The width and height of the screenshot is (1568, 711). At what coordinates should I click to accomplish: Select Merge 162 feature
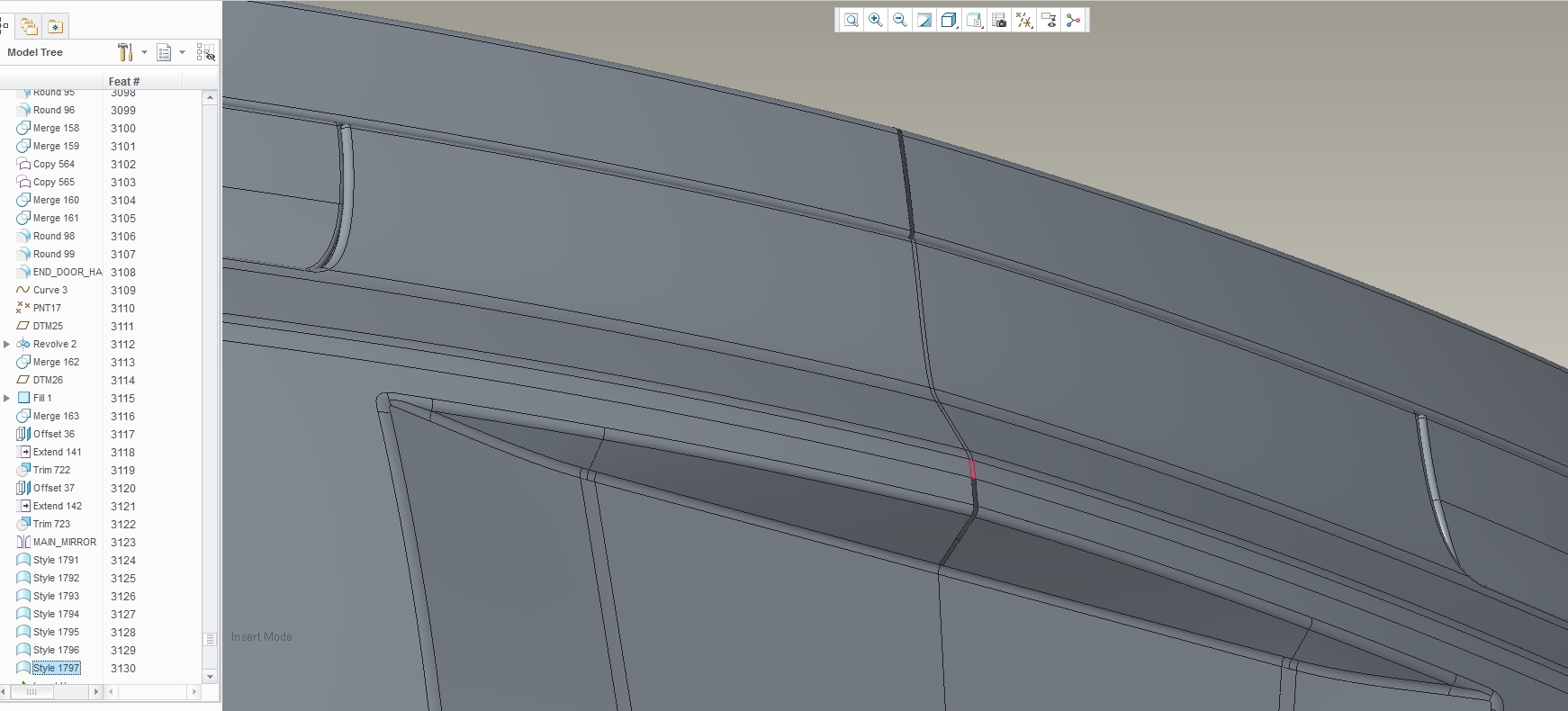pyautogui.click(x=56, y=362)
